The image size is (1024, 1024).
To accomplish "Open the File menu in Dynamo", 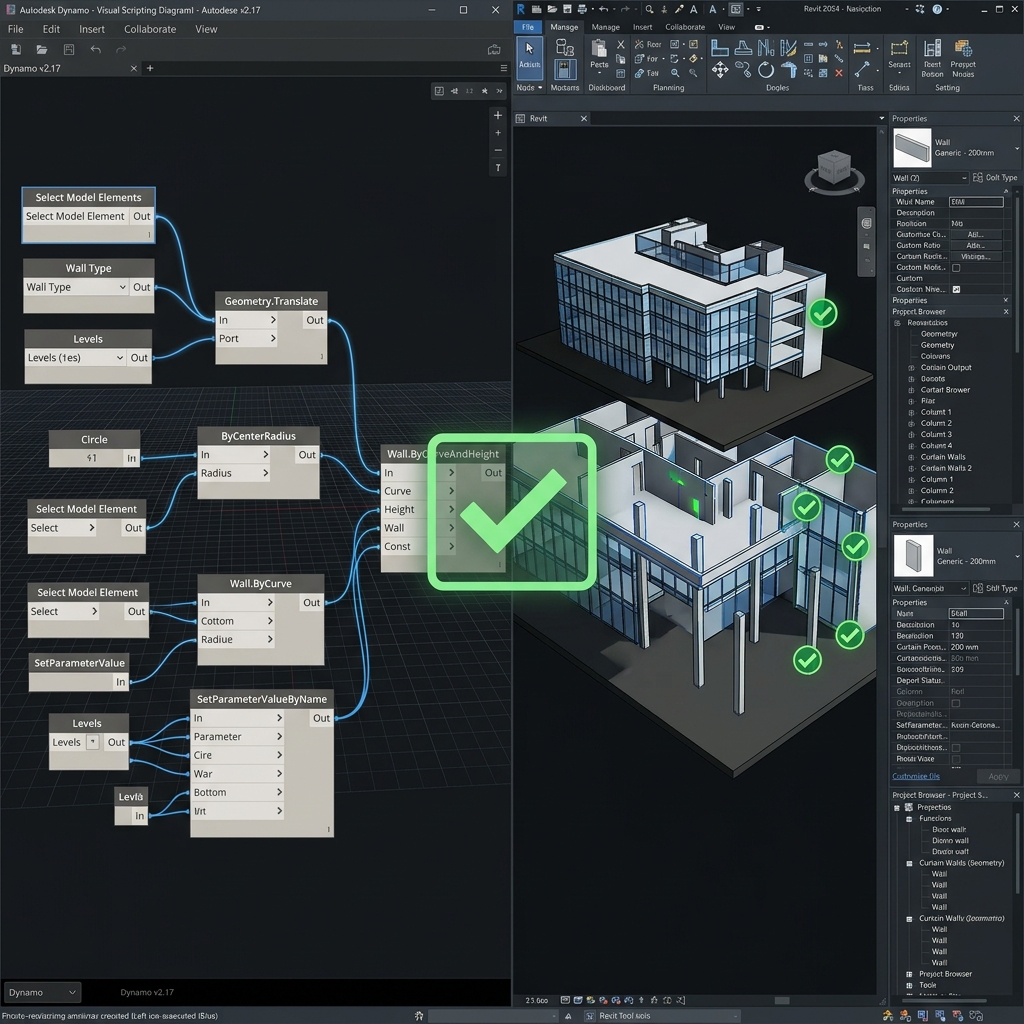I will coord(16,29).
